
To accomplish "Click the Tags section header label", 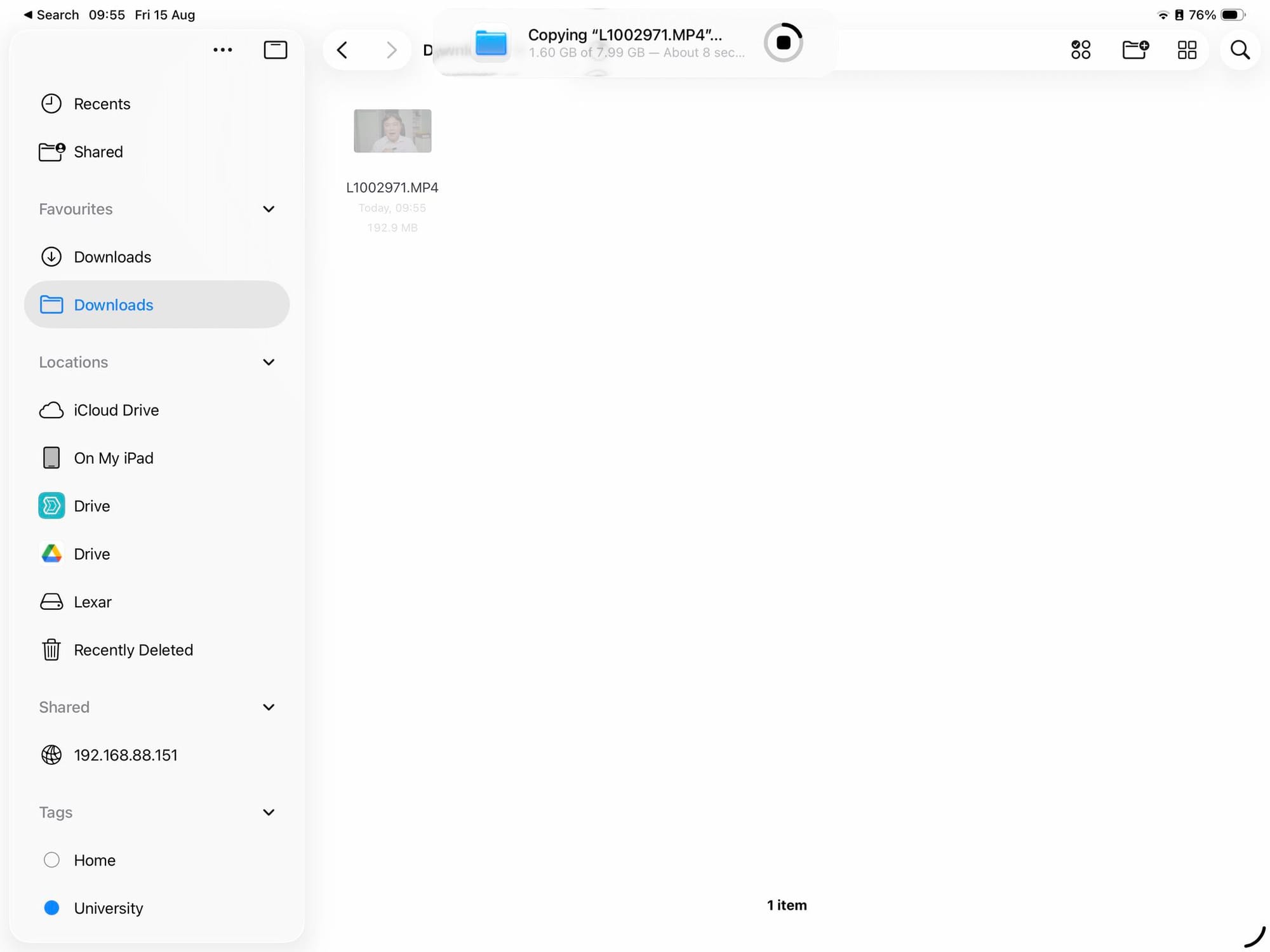I will point(55,812).
